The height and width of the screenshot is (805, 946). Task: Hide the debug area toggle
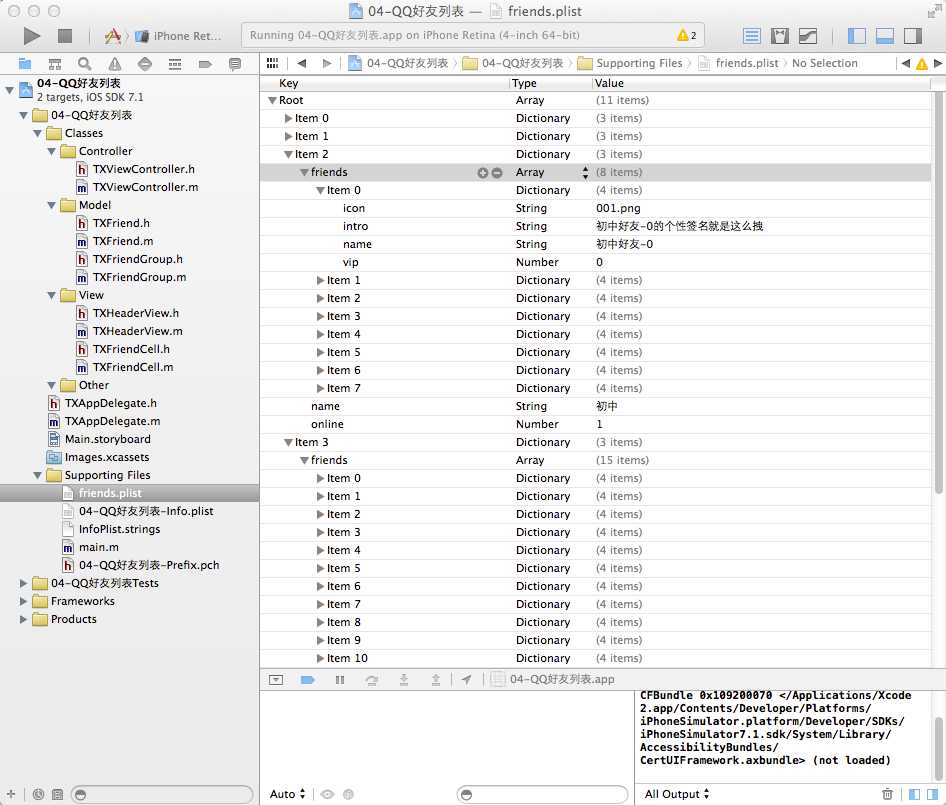pyautogui.click(x=276, y=680)
